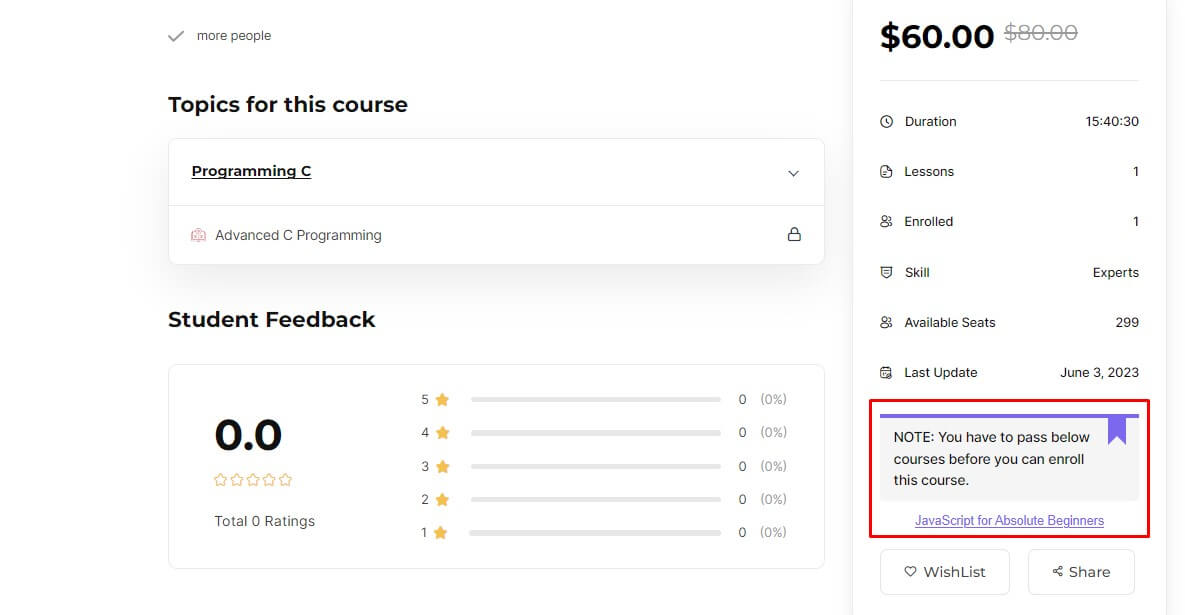Open the Programming C topic link
Screen dimensions: 1185x615
[251, 171]
